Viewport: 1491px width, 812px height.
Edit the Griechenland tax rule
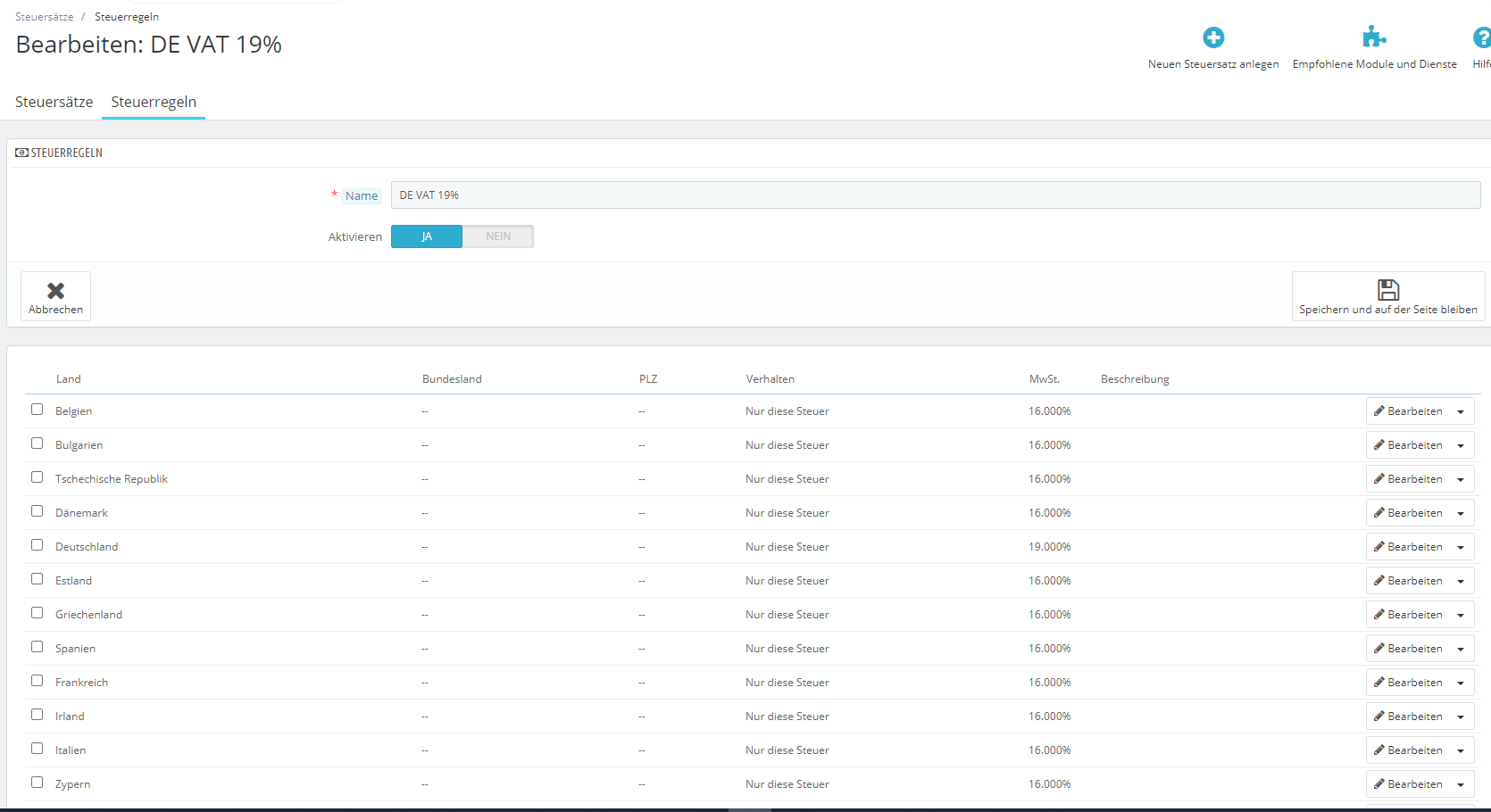point(1408,615)
